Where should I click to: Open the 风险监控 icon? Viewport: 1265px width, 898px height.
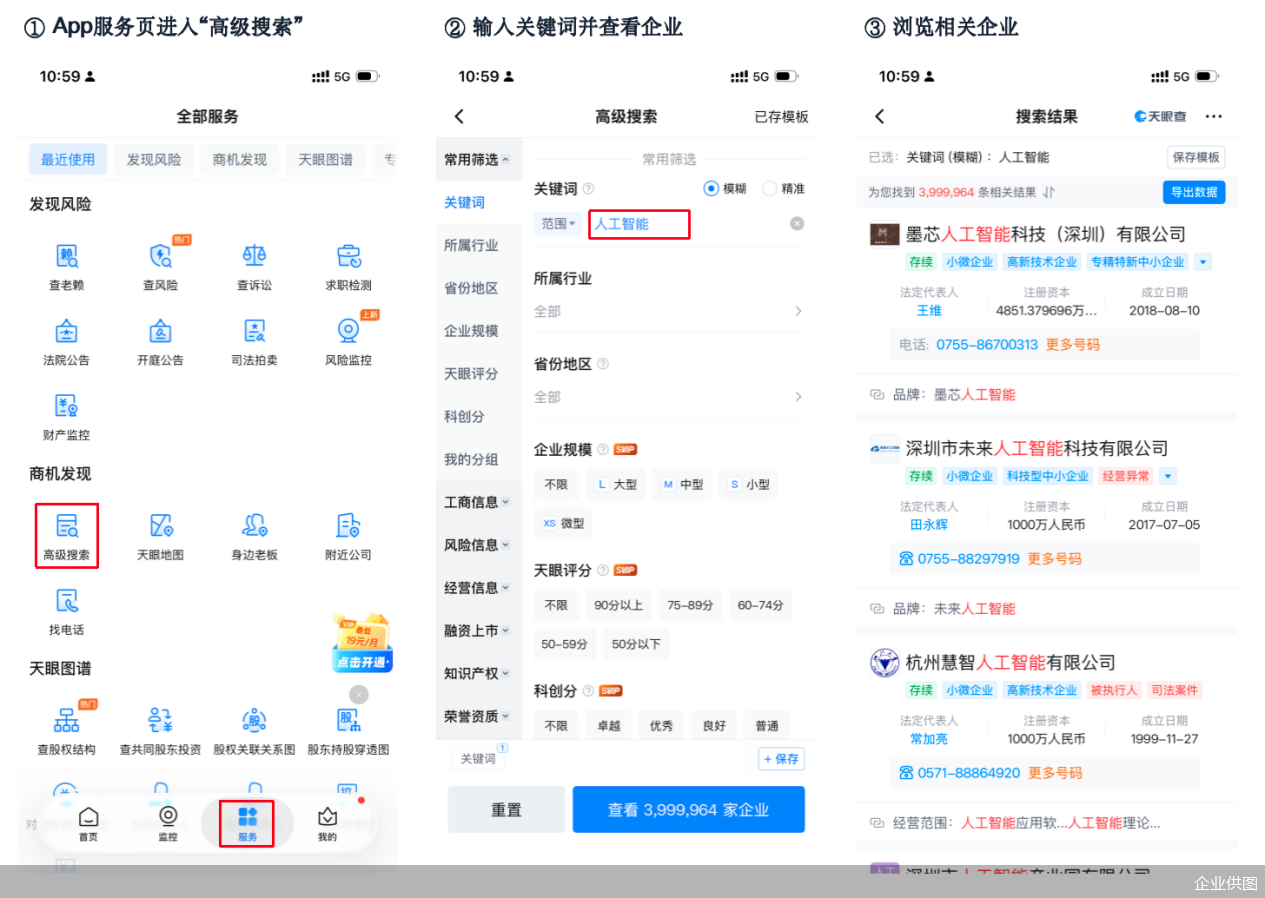[x=348, y=332]
